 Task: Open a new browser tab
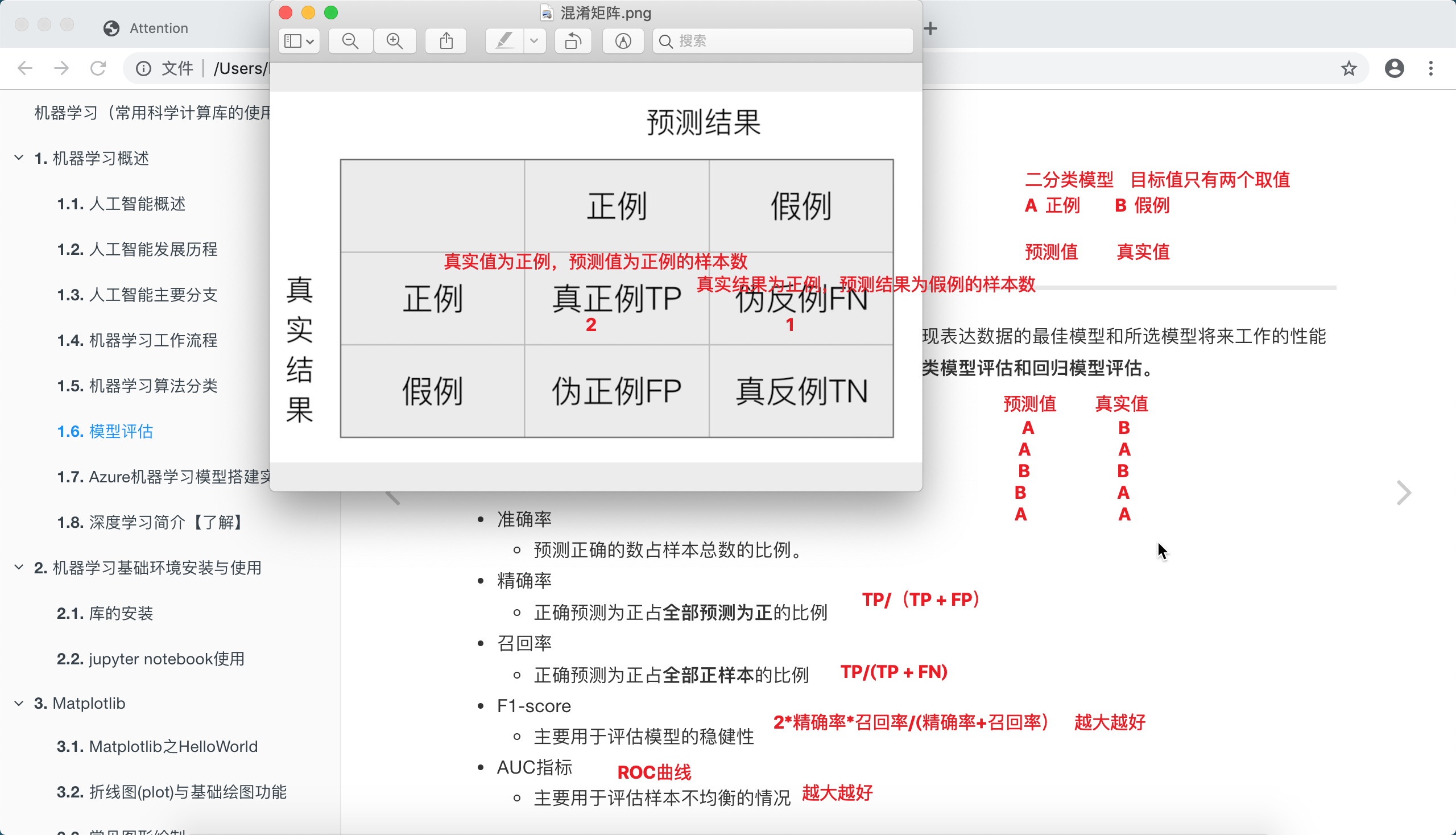930,28
